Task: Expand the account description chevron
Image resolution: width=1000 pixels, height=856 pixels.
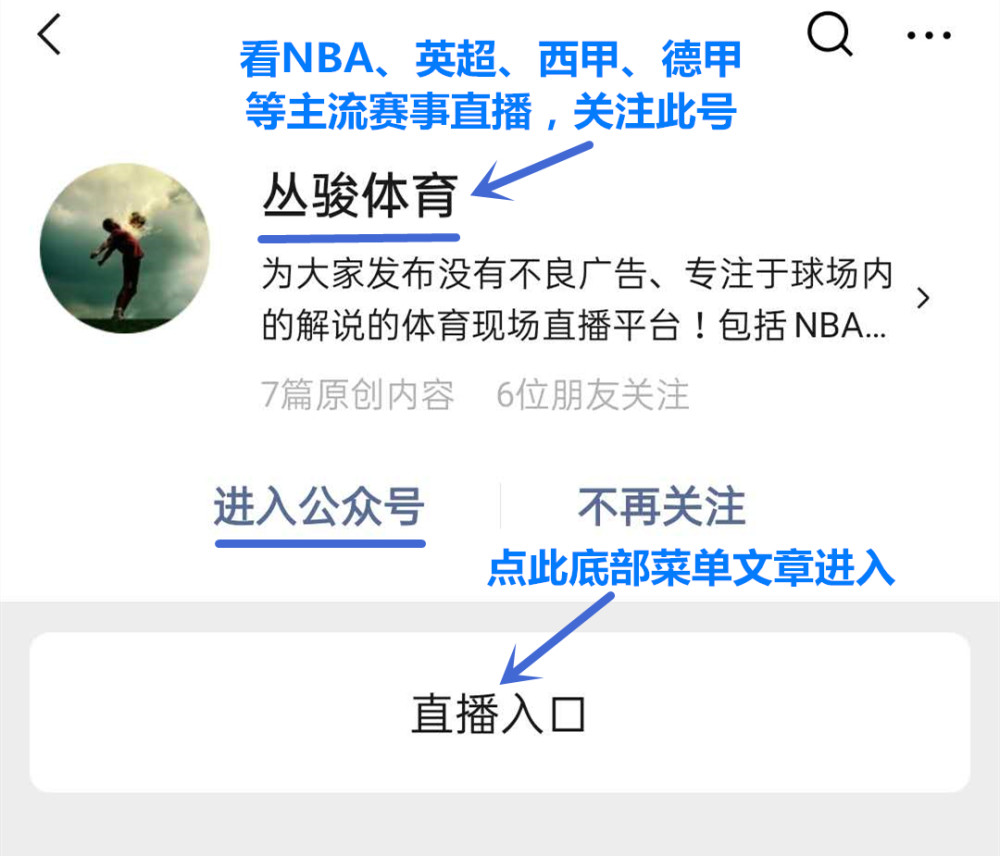Action: pyautogui.click(x=922, y=298)
